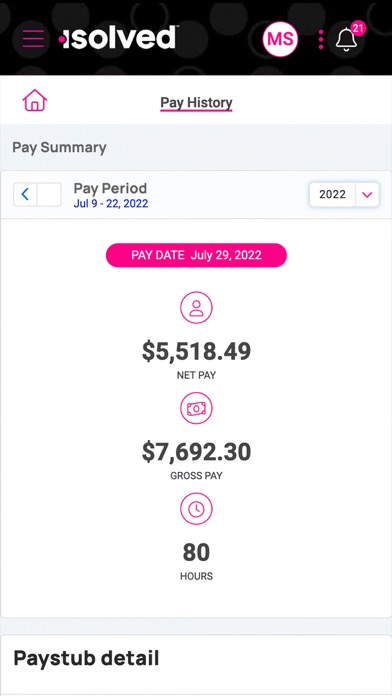
Task: Click the Jul 9 - 22, 2022 period link
Action: click(x=111, y=204)
